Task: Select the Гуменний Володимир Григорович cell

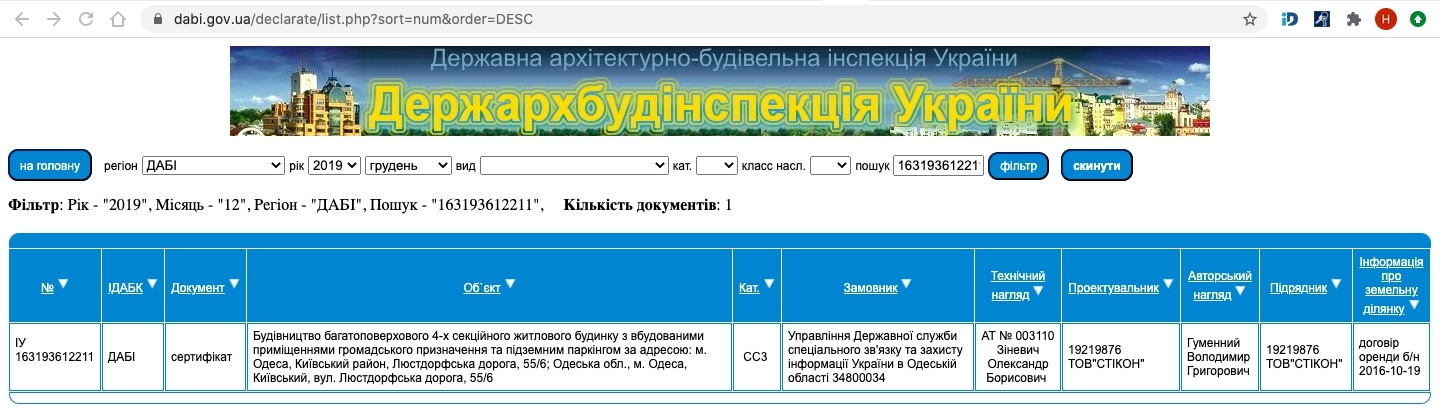Action: pyautogui.click(x=1219, y=356)
